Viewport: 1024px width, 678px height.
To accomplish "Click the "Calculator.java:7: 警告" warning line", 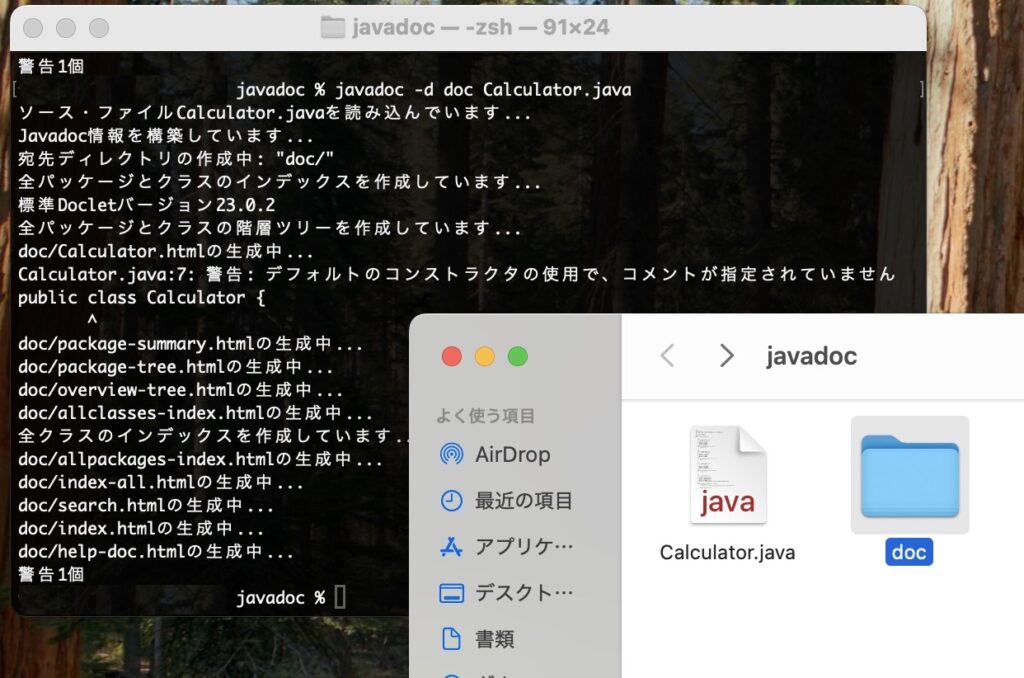I will coord(456,274).
